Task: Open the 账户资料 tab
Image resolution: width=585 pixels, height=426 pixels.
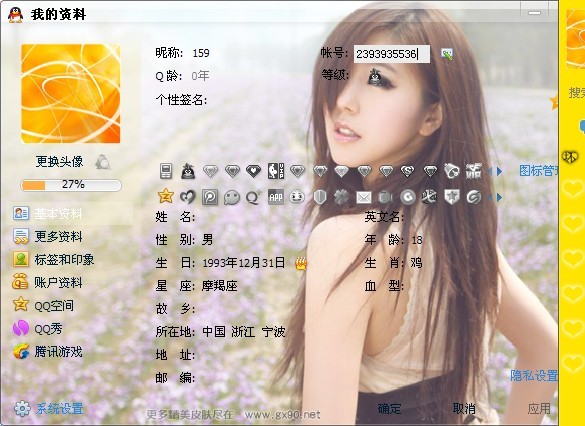Action: click(48, 282)
